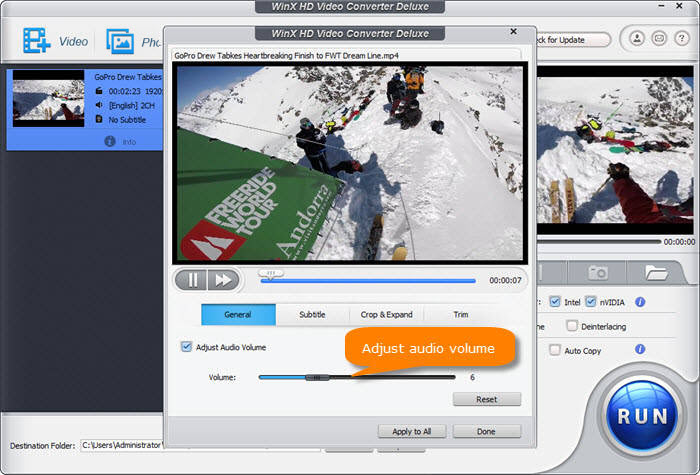
Task: Click the Apply to All button
Action: 412,431
